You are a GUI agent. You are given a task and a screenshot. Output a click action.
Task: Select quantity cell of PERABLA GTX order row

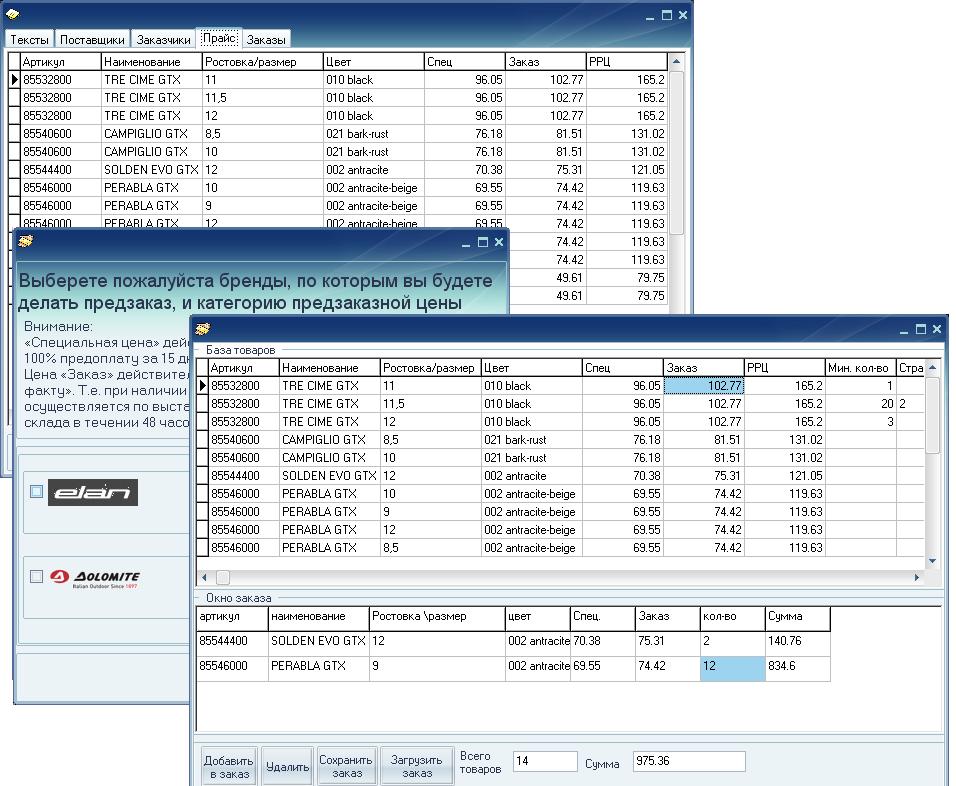[x=732, y=666]
